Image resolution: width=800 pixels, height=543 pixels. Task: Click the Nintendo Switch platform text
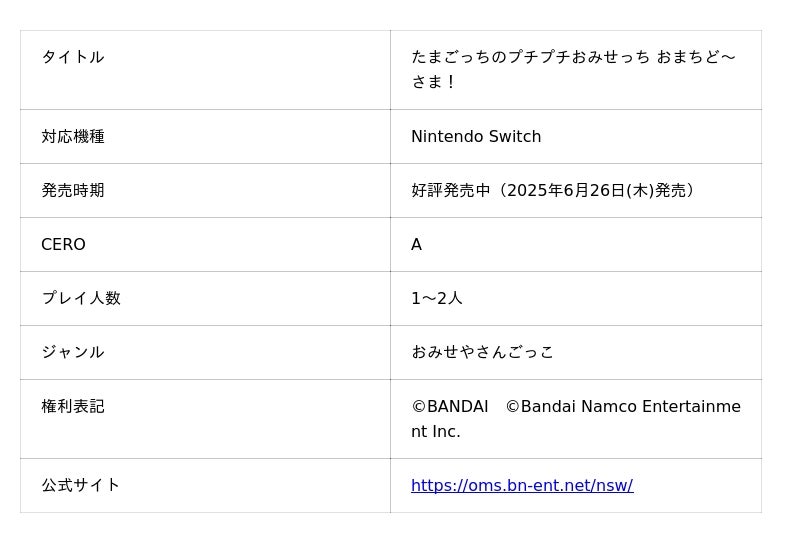click(476, 137)
